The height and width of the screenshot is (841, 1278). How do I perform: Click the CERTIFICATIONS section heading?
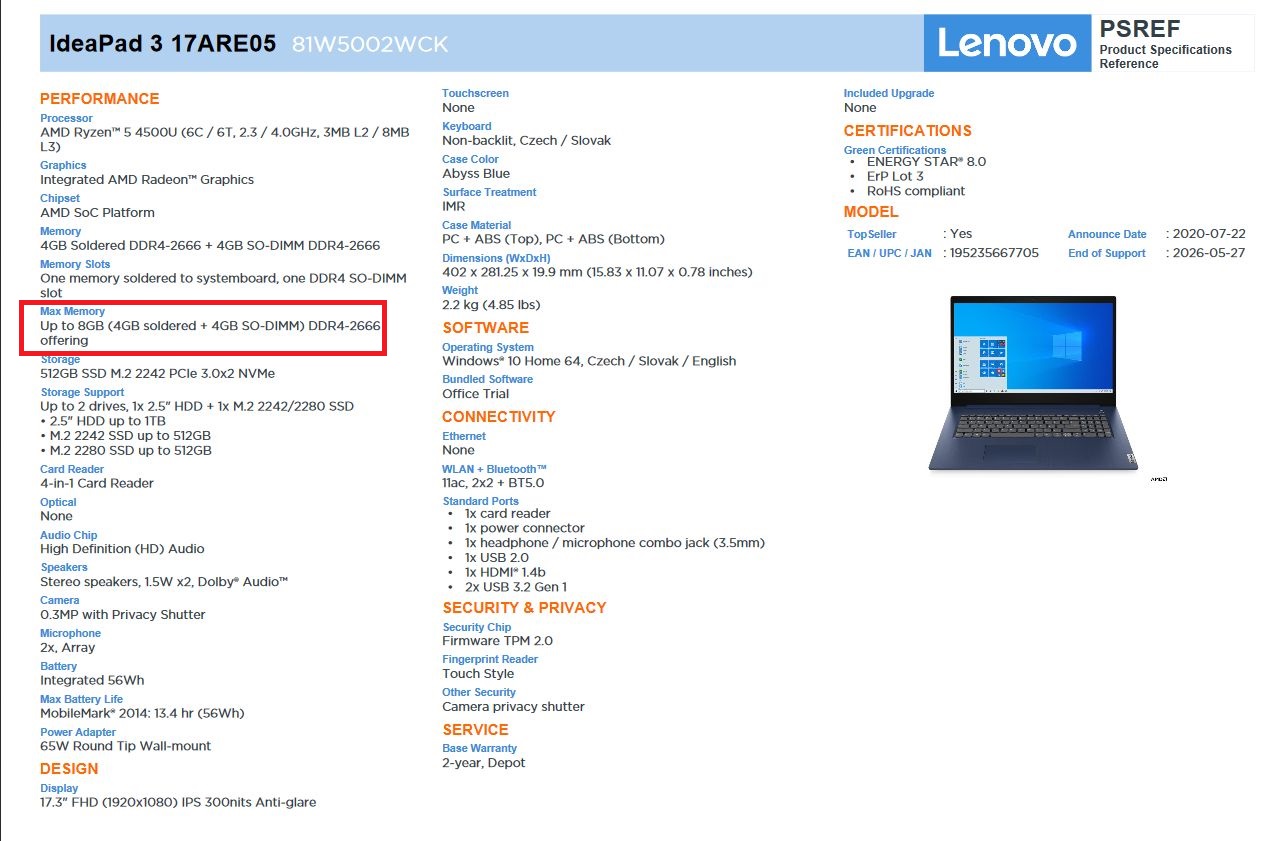907,131
